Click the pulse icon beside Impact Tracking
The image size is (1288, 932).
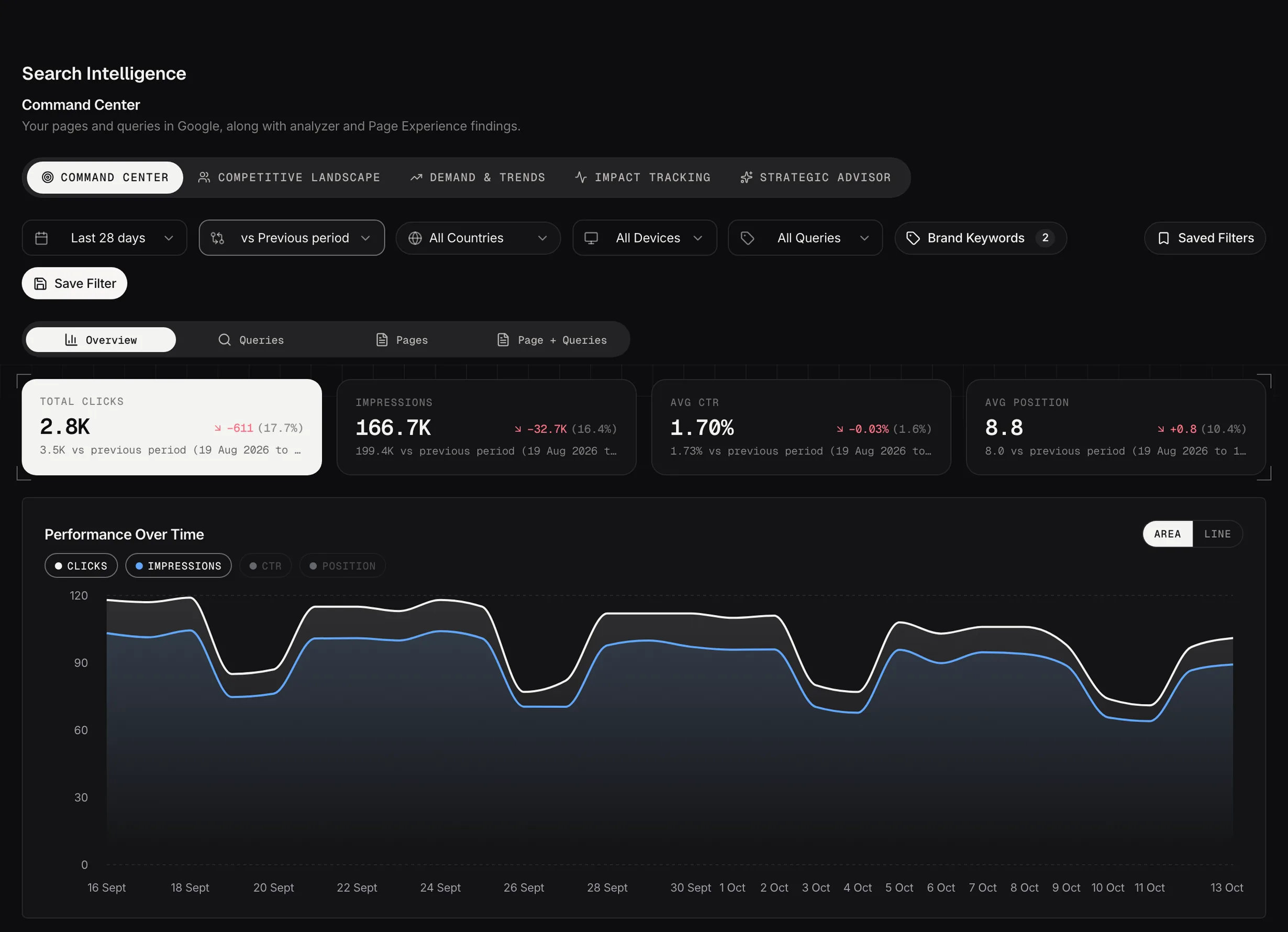581,177
